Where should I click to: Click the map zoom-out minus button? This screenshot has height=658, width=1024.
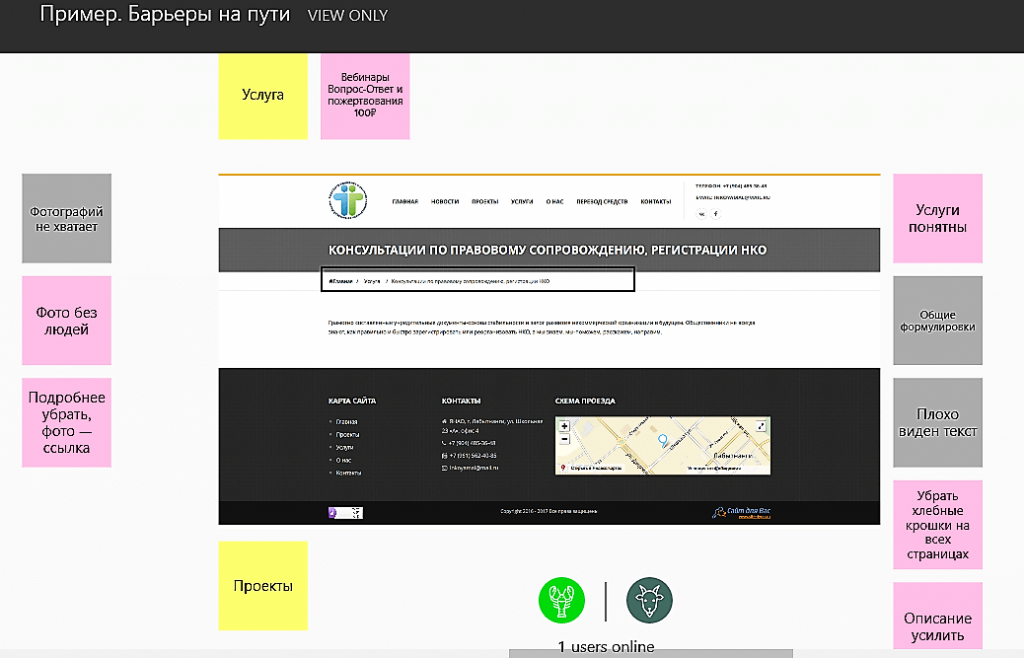click(565, 439)
